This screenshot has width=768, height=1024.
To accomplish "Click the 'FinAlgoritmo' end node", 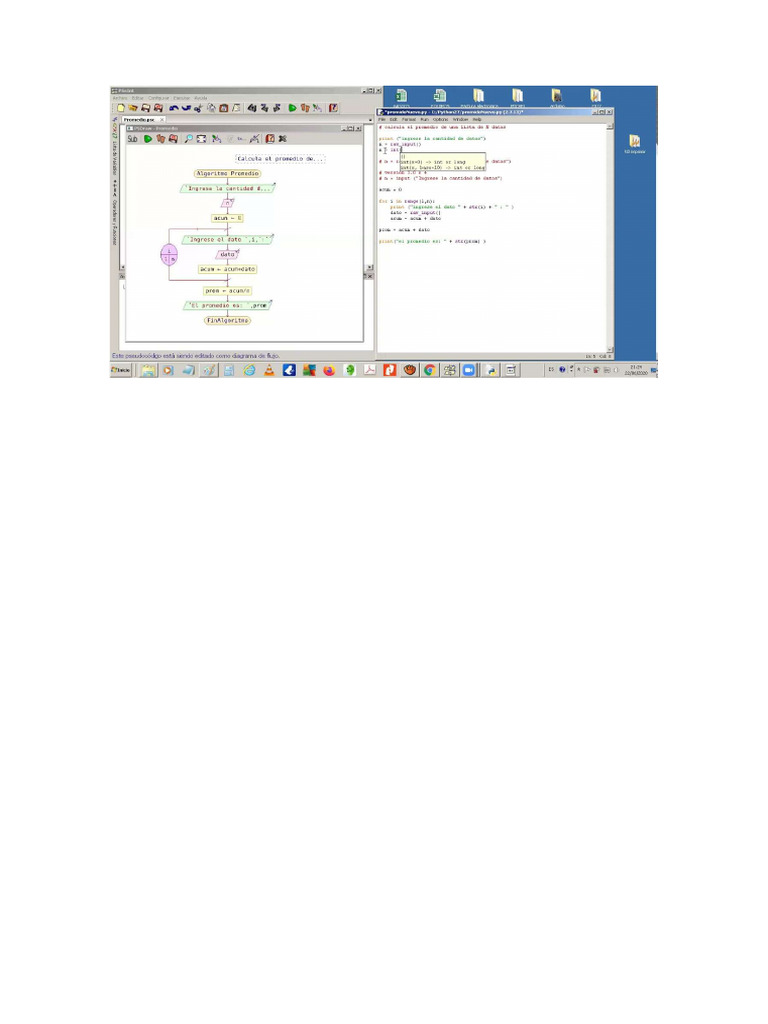I will point(227,321).
